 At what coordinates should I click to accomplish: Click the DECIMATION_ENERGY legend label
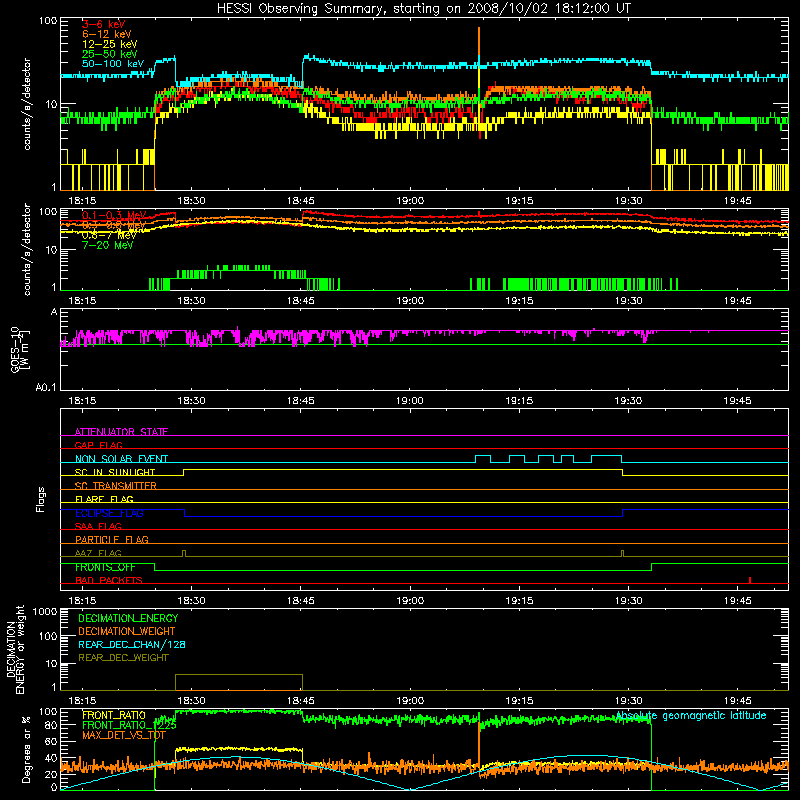pos(128,618)
